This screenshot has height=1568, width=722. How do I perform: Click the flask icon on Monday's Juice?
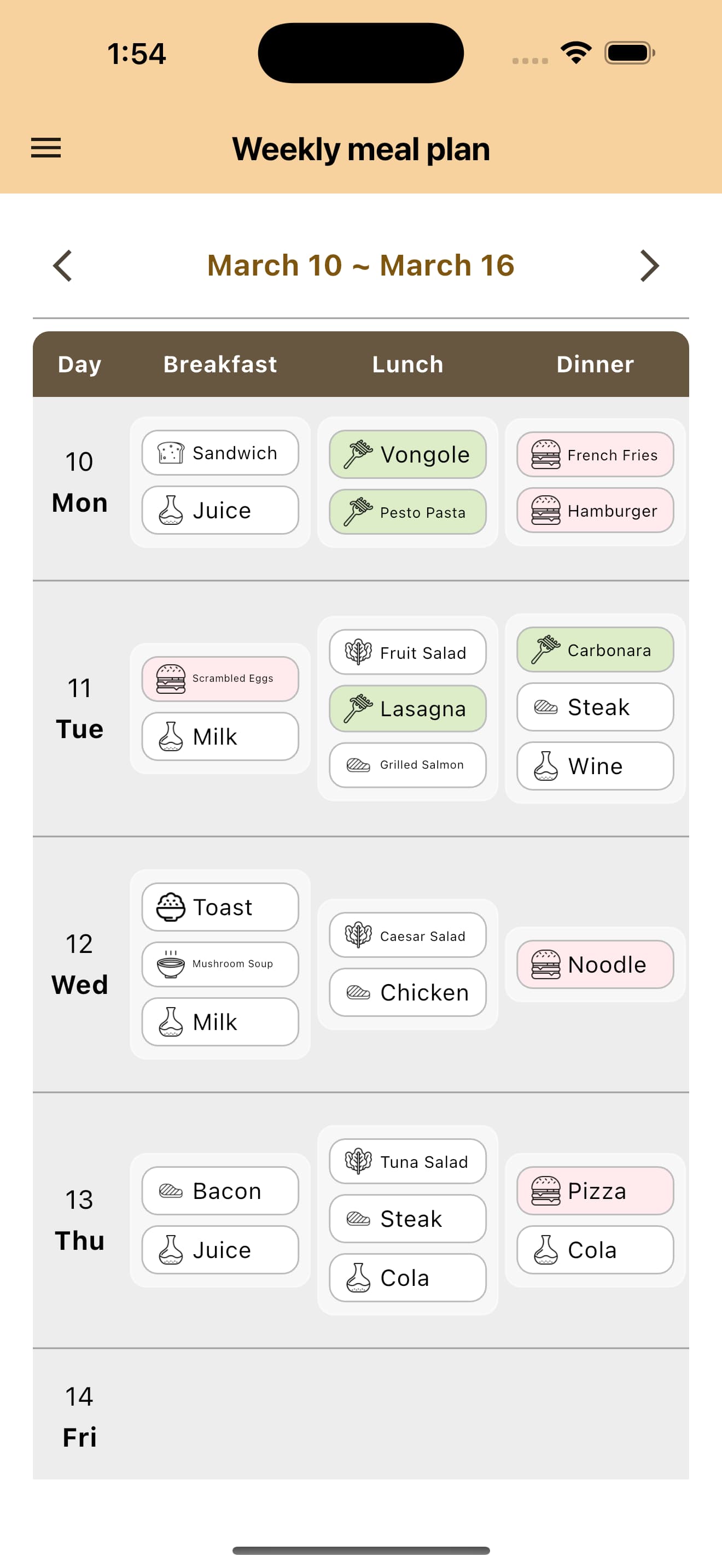click(171, 510)
